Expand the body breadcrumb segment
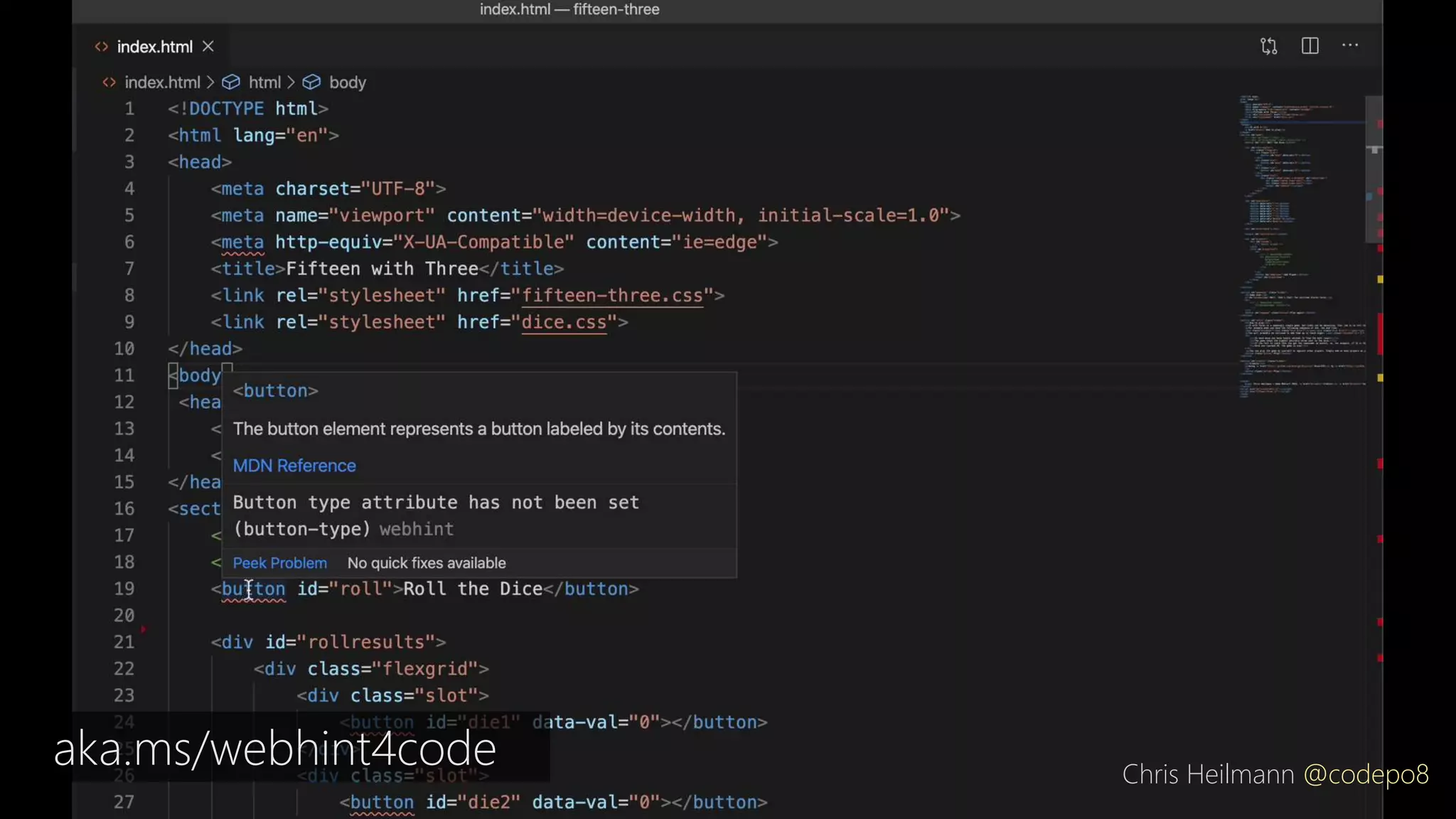 [348, 82]
